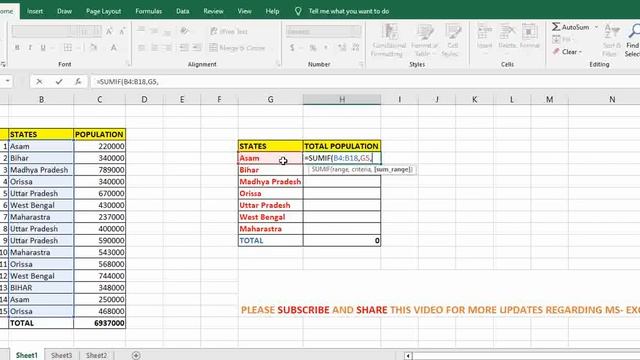Open the Insert ribbon tab
Image resolution: width=640 pixels, height=360 pixels.
click(x=35, y=11)
